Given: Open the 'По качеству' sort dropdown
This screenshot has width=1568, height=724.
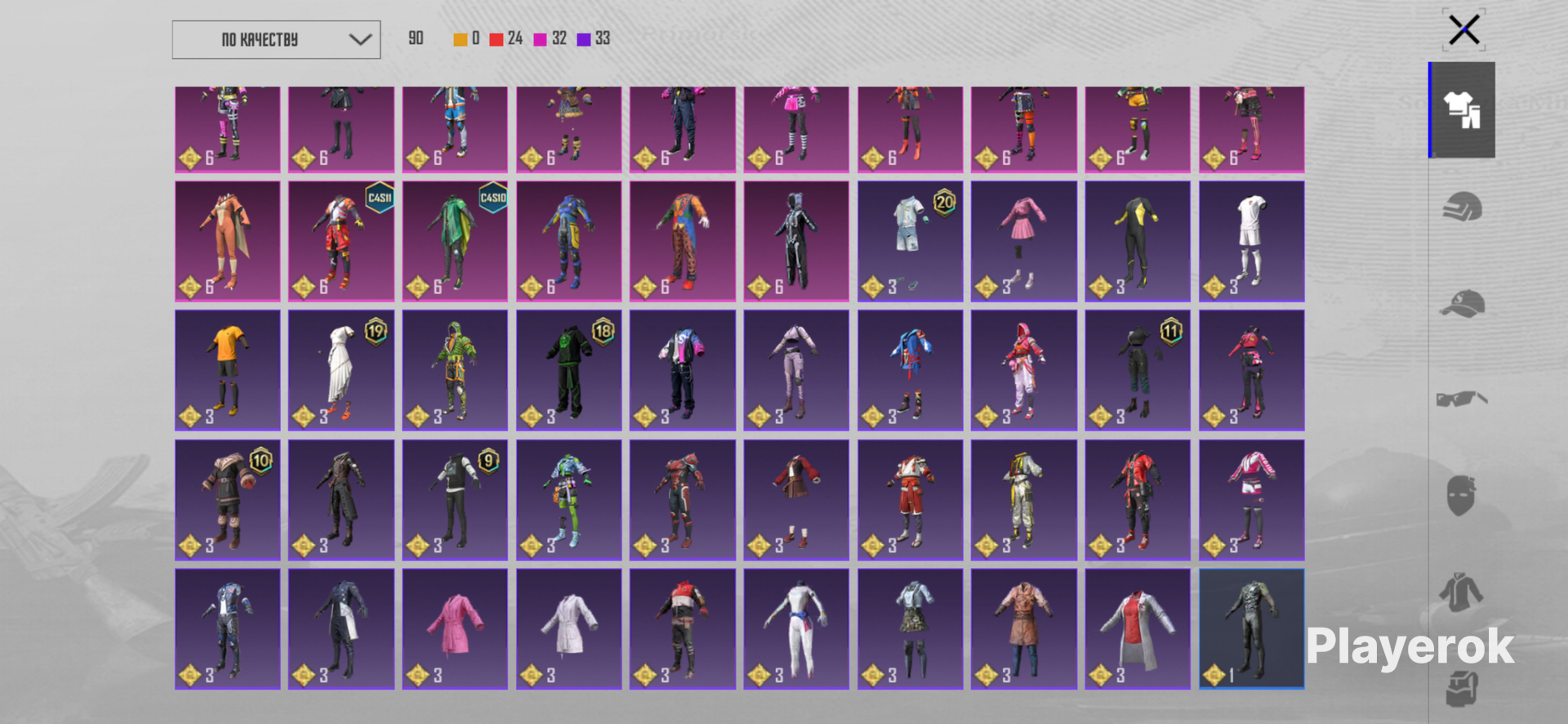Looking at the screenshot, I should pyautogui.click(x=276, y=39).
